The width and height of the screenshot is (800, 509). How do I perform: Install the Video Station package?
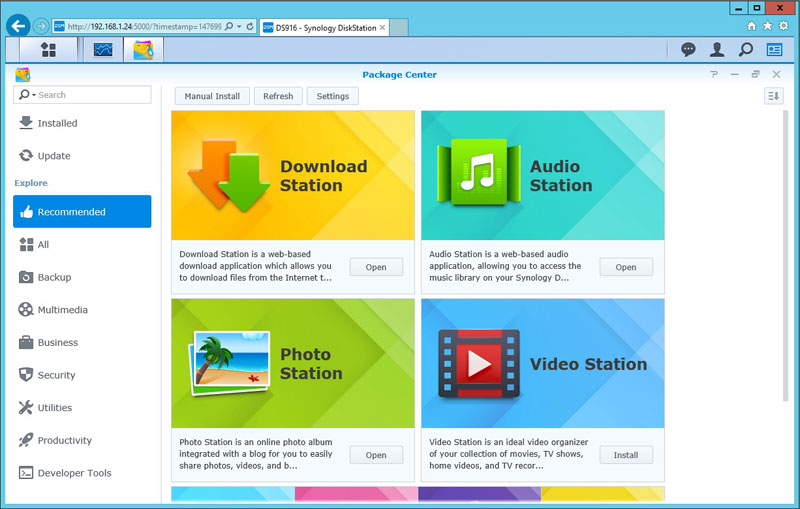(x=625, y=455)
